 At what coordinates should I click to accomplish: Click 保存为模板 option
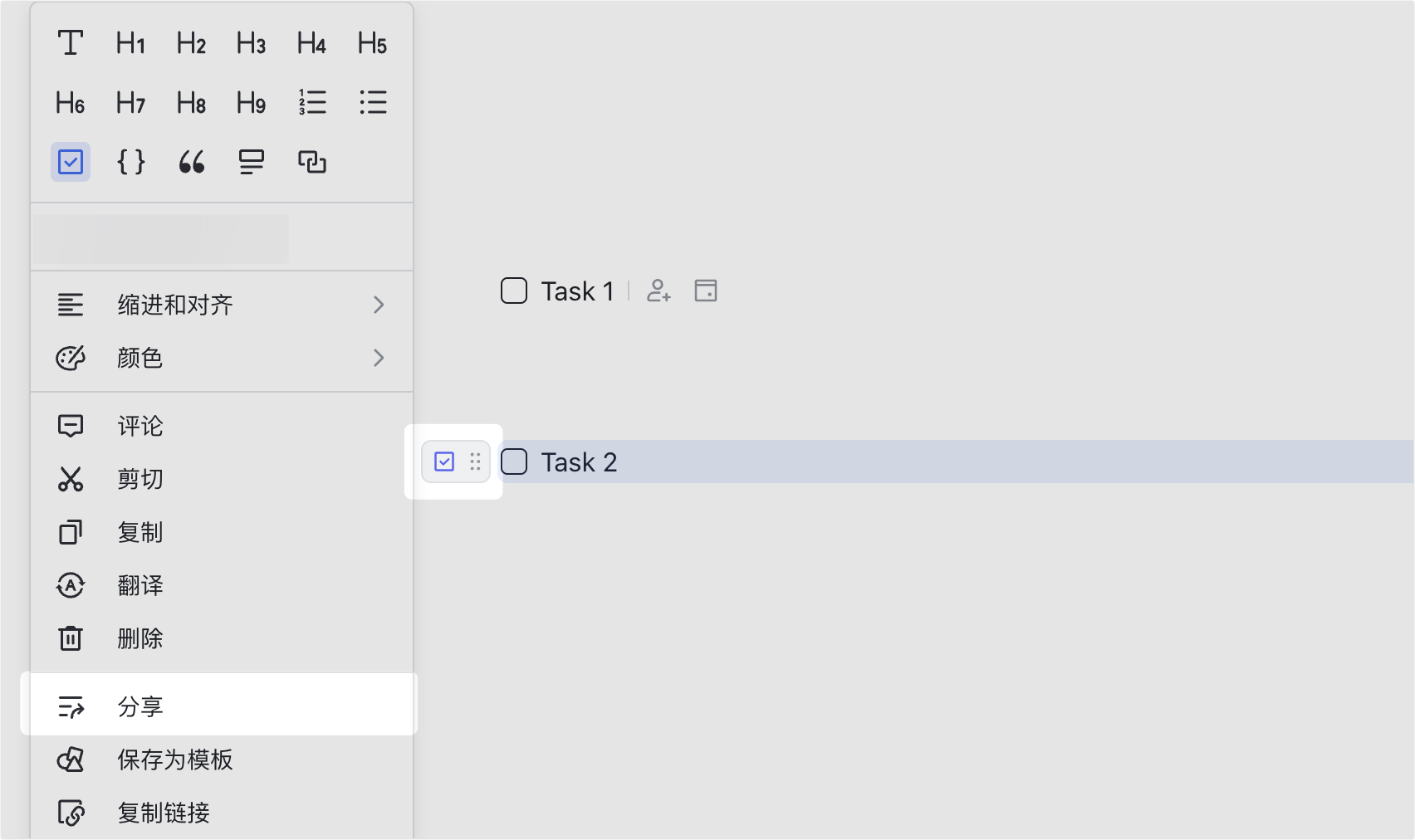pos(219,759)
